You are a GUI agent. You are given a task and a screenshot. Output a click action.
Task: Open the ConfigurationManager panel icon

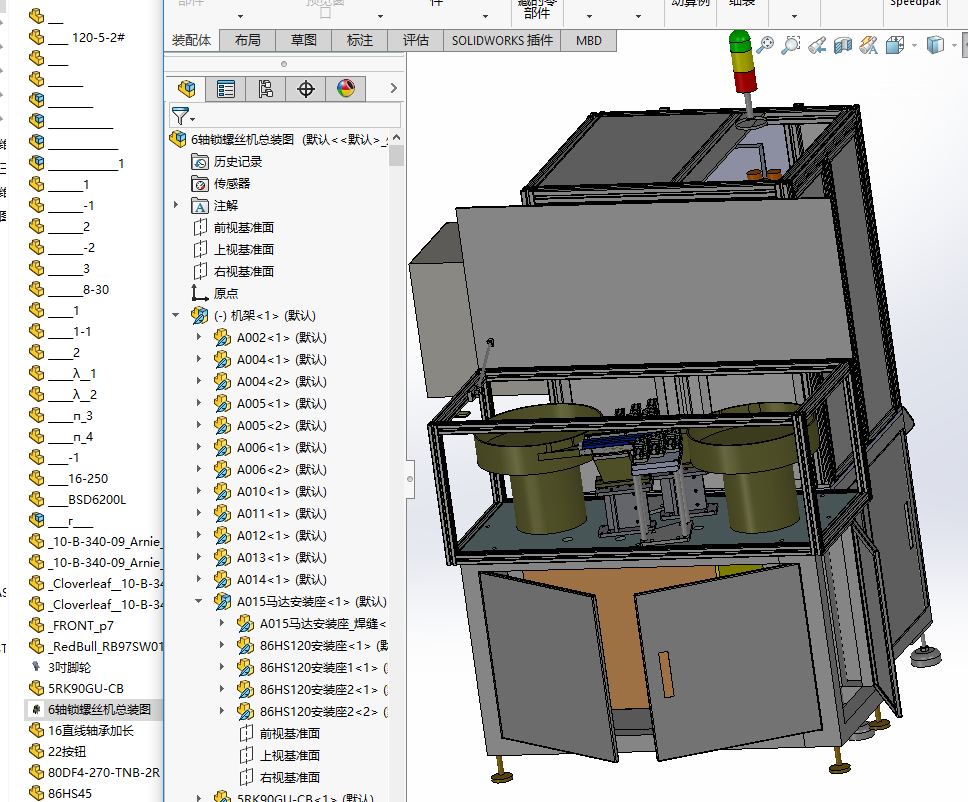tap(266, 89)
